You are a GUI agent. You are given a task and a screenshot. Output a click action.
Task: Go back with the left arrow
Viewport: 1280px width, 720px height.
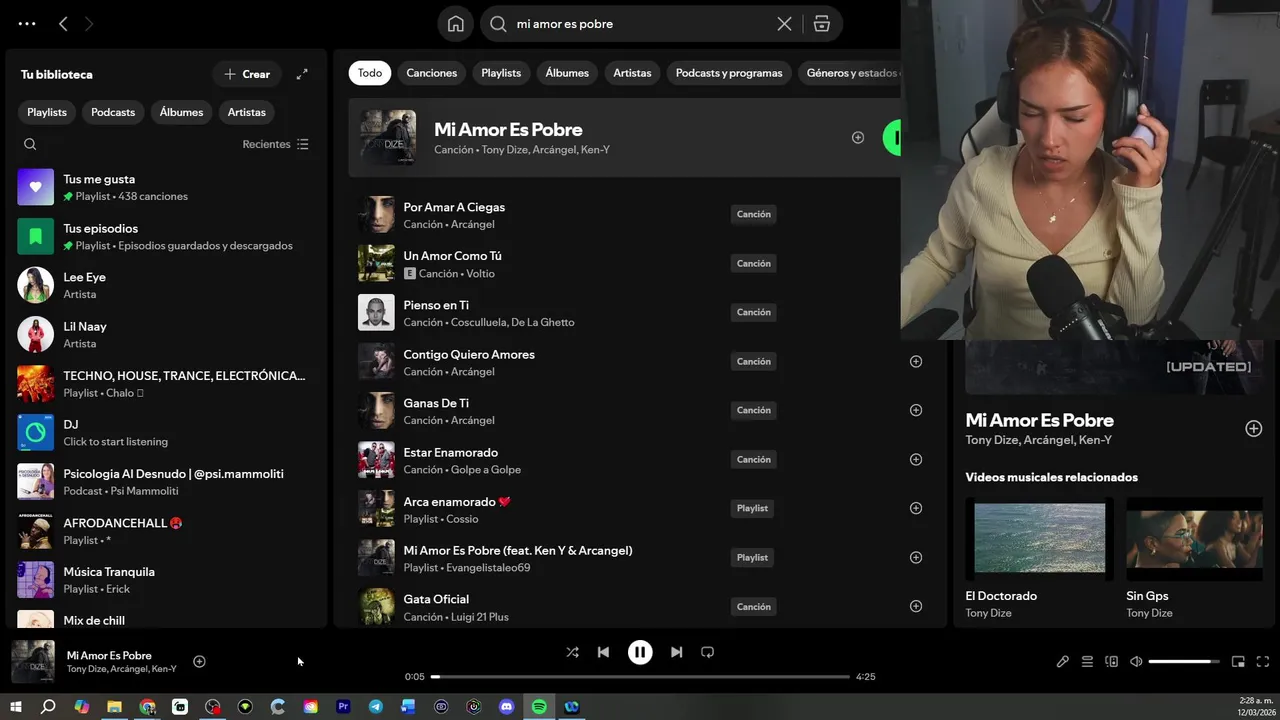click(63, 24)
